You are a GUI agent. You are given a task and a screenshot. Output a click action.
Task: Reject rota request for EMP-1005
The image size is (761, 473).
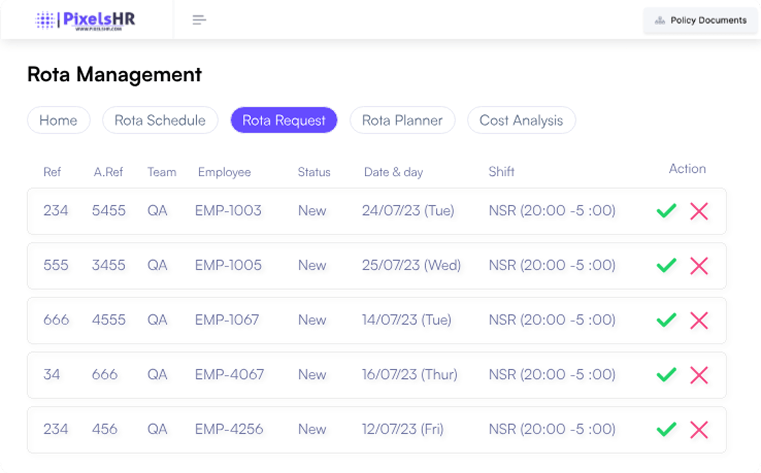(699, 266)
